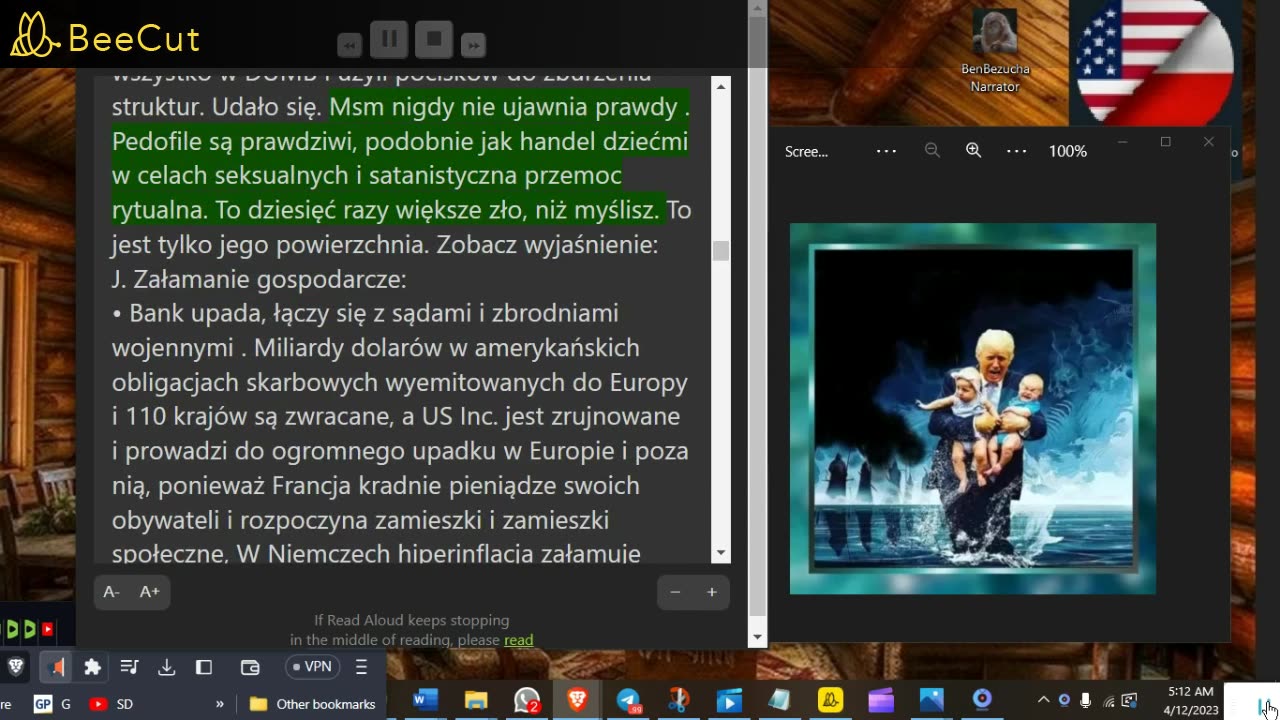Viewport: 1280px width, 720px height.
Task: Open the Photos app on taskbar
Action: (931, 700)
